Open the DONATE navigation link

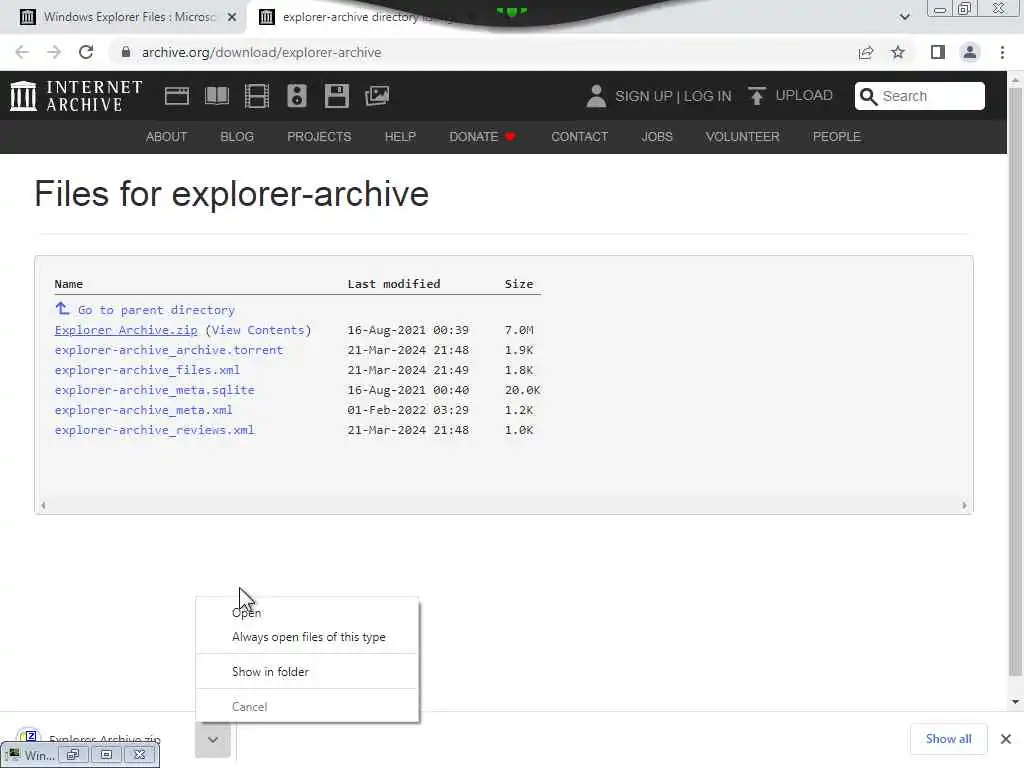pos(483,136)
